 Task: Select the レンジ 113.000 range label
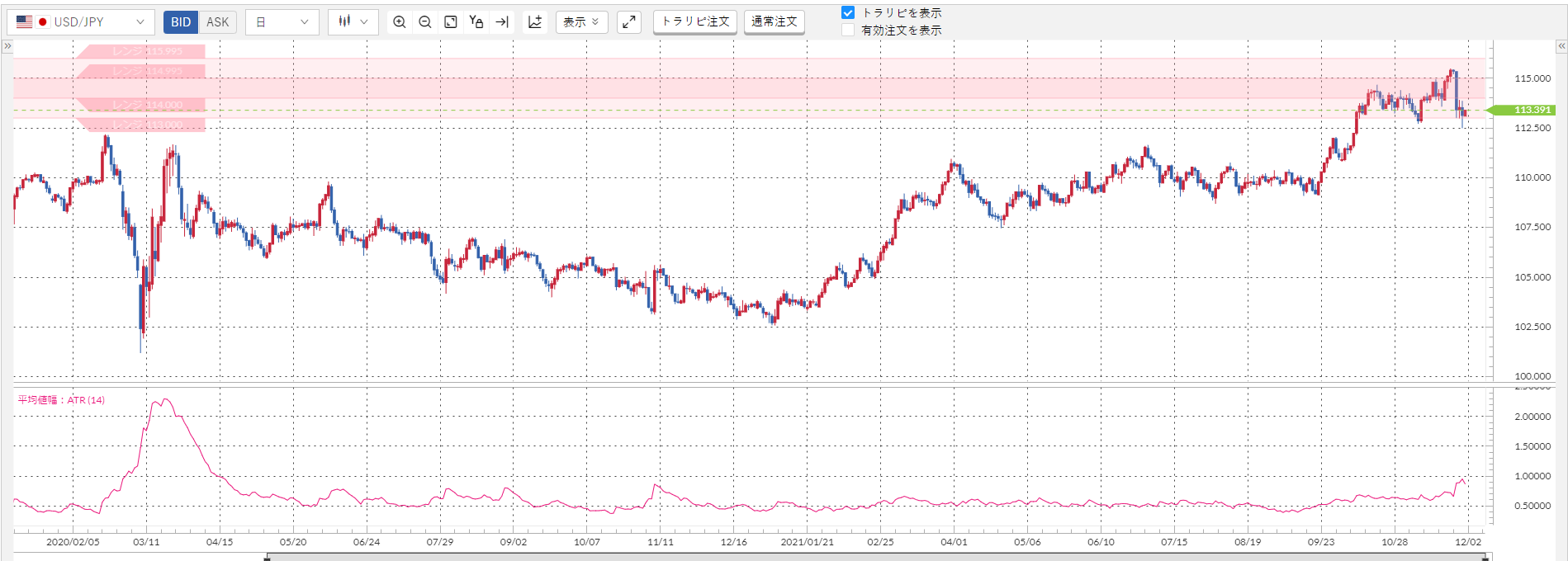click(x=140, y=125)
